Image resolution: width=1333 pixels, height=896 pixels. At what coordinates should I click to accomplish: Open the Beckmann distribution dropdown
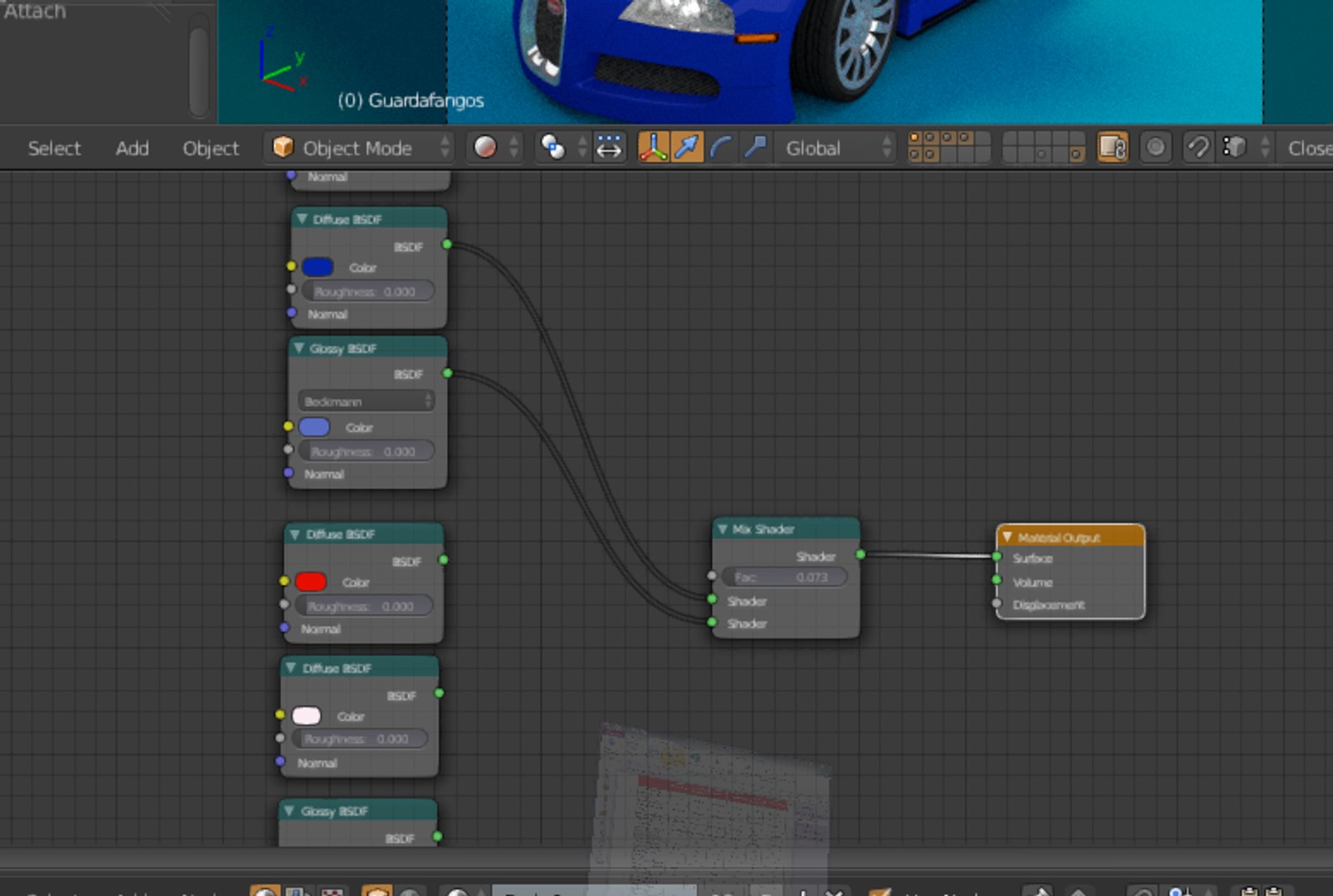(365, 402)
